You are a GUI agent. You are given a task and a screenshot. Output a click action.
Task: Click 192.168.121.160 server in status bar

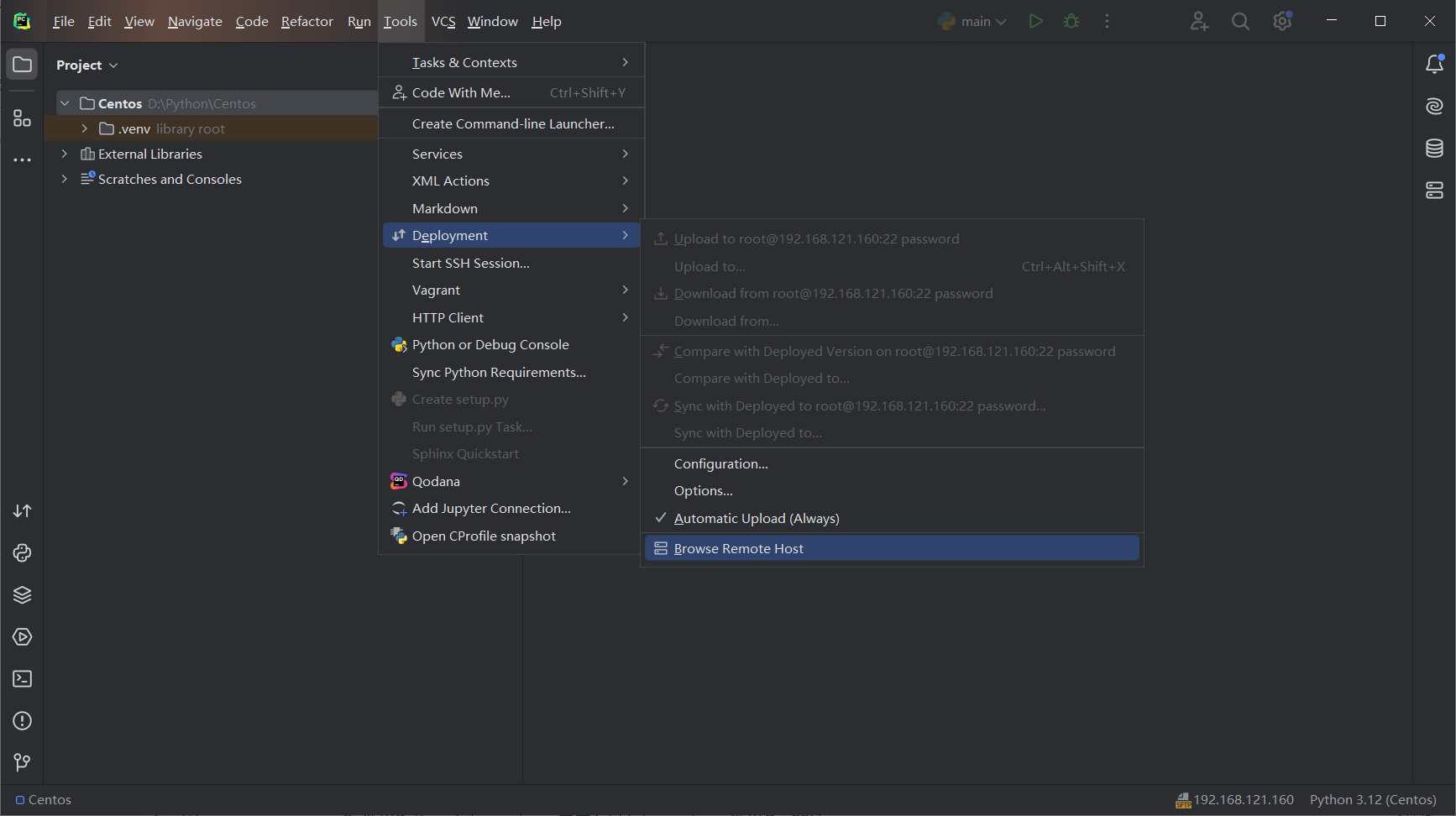[x=1234, y=800]
